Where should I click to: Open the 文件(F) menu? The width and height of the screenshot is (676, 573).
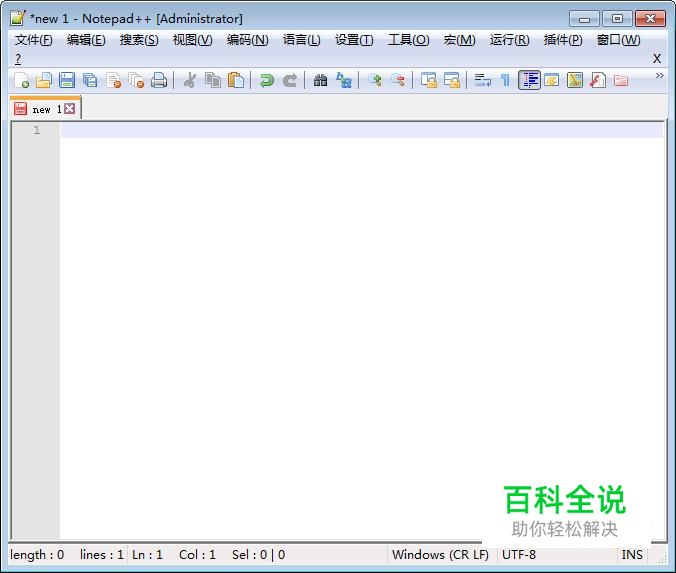coord(34,40)
